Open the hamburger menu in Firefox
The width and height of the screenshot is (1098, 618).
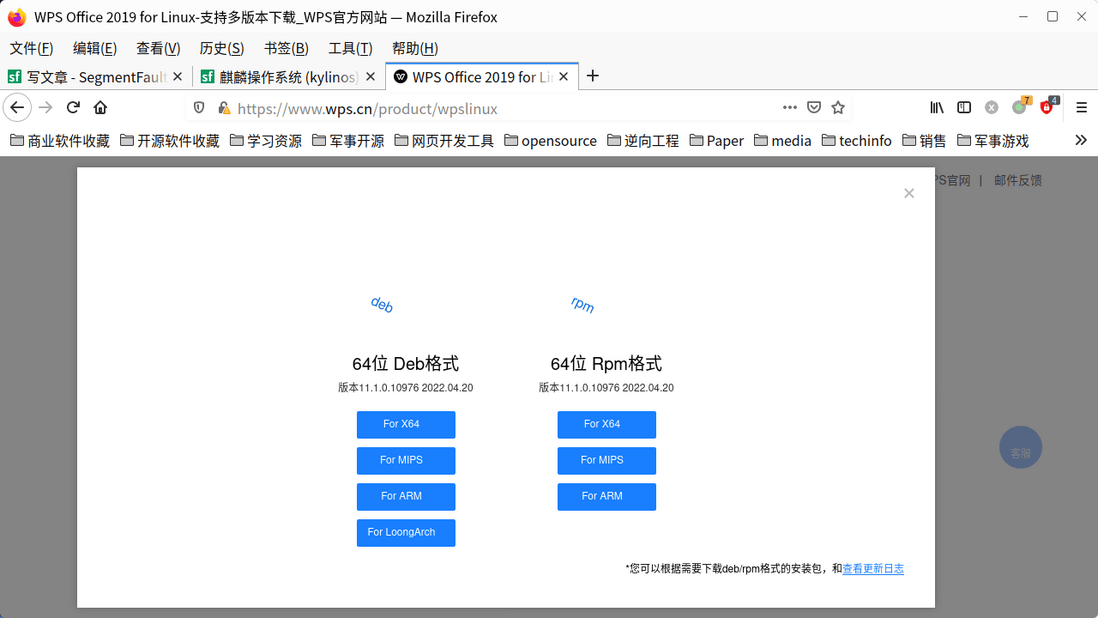[1081, 107]
